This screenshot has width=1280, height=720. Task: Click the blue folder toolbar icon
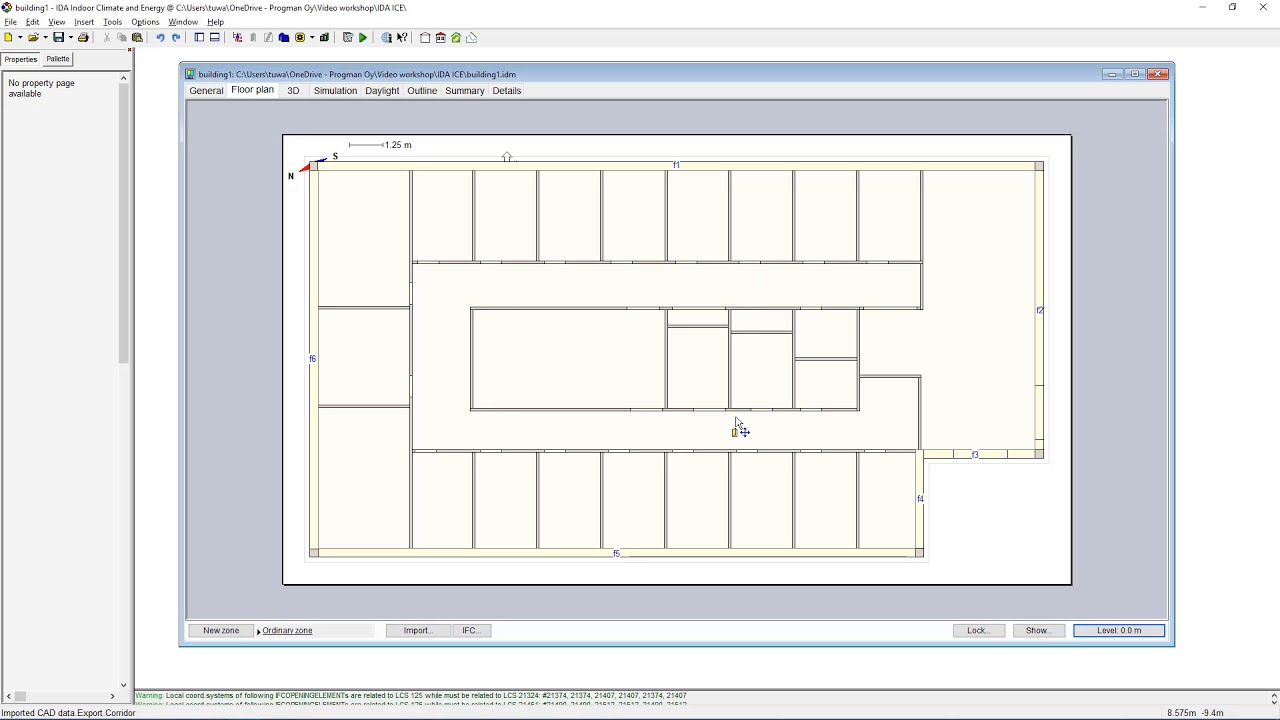coord(284,37)
